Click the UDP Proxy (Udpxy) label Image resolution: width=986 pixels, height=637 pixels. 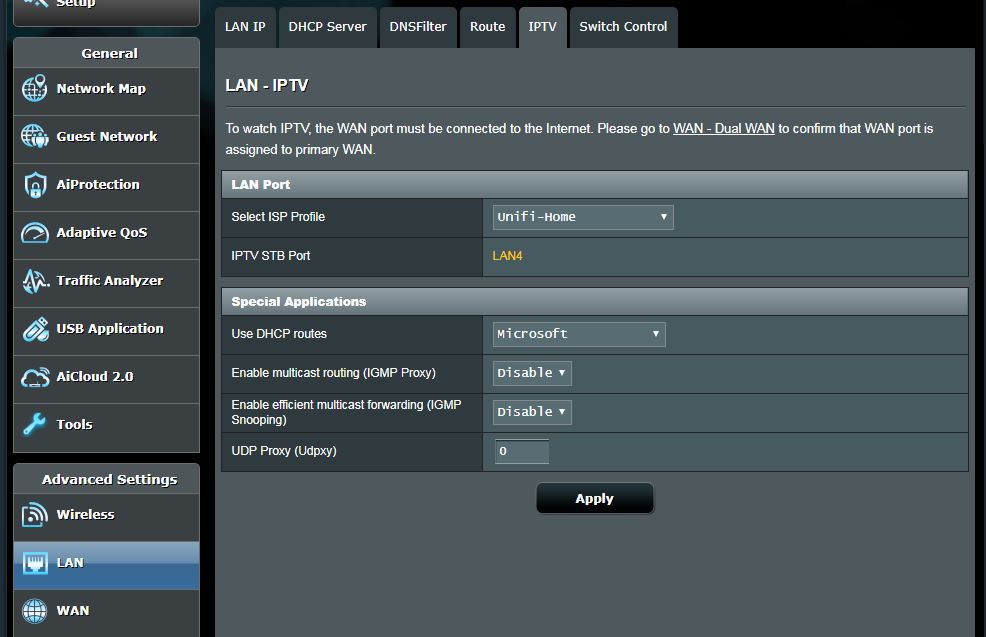click(284, 451)
